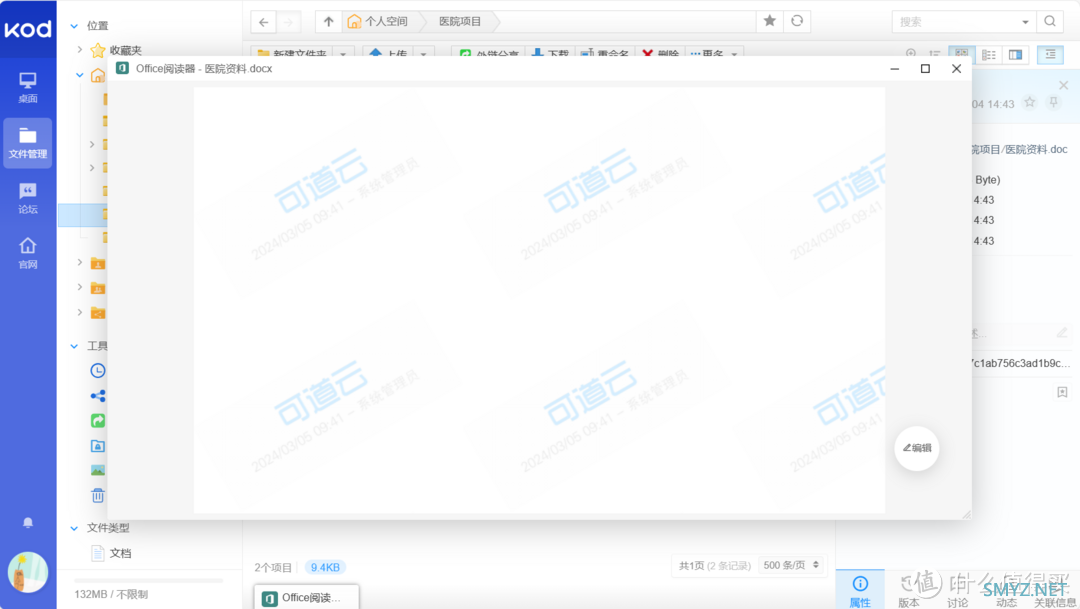Open the photo gallery tool

[98, 471]
